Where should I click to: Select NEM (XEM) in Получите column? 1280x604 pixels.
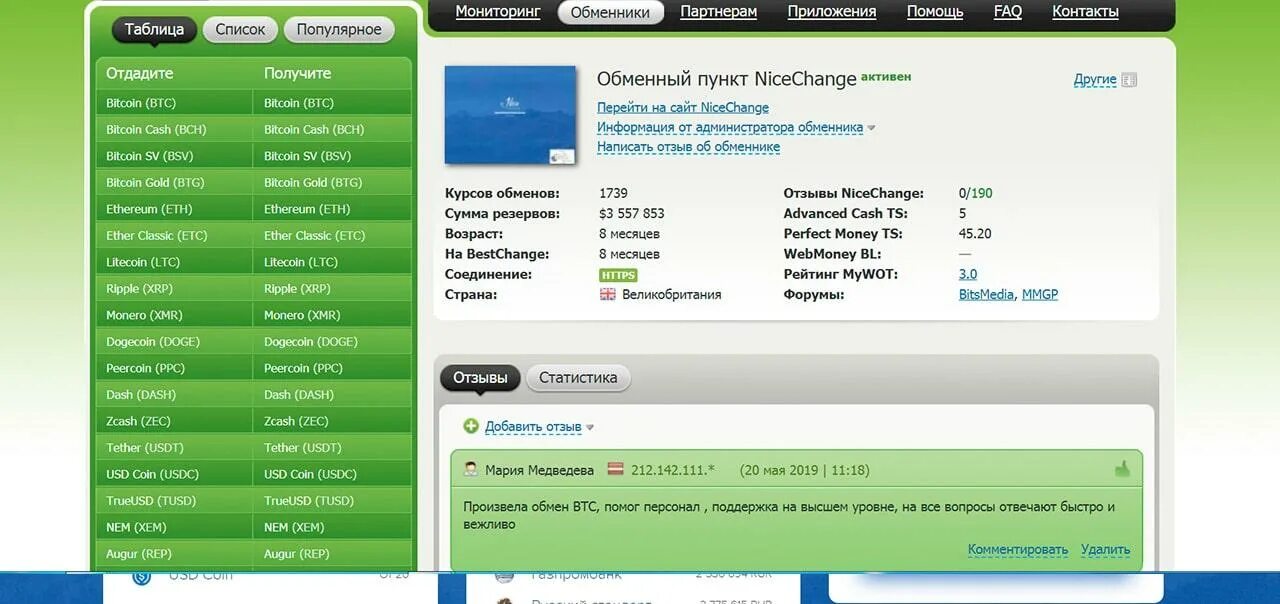pos(332,527)
